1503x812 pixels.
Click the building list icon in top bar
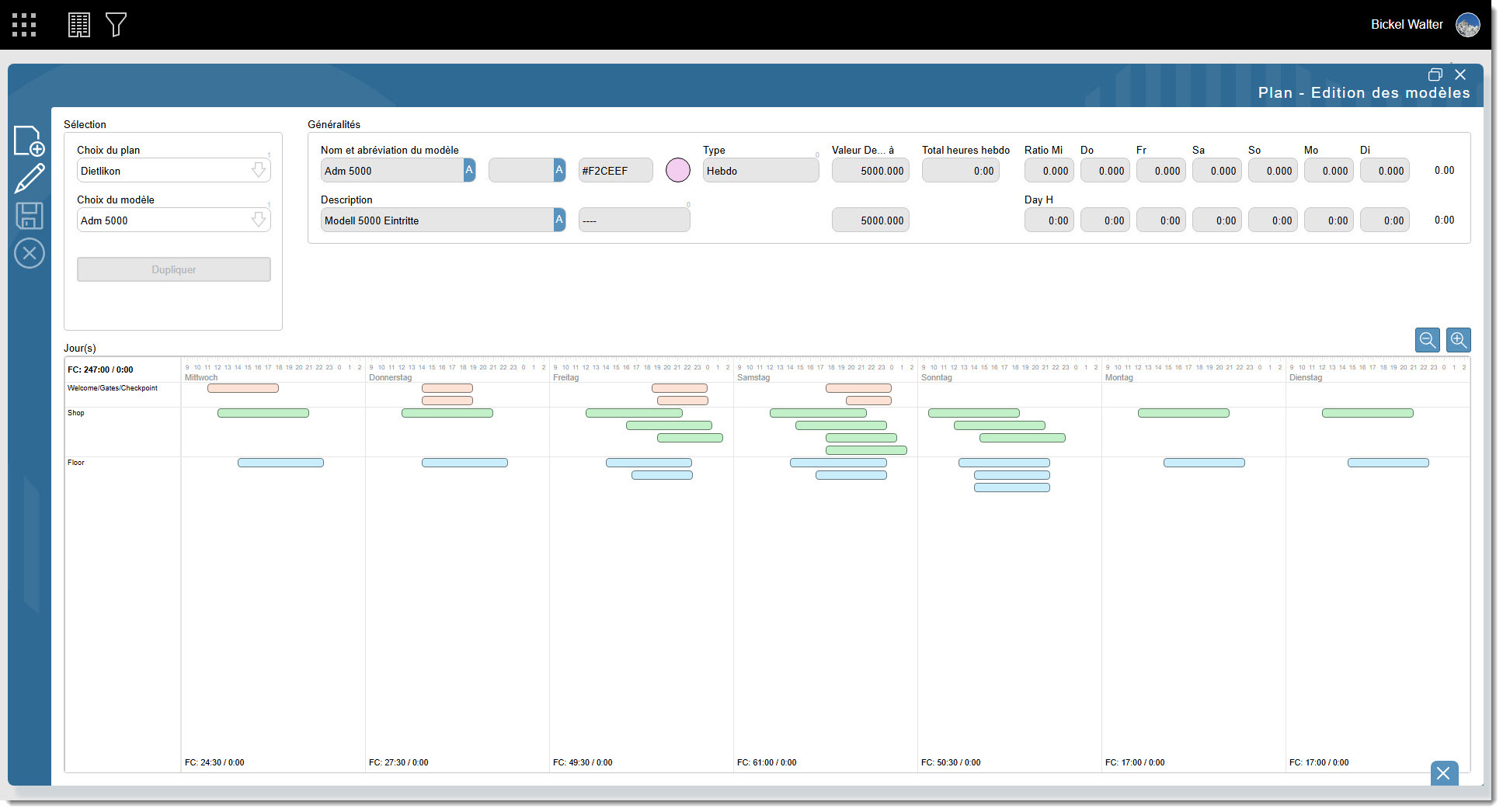tap(79, 25)
